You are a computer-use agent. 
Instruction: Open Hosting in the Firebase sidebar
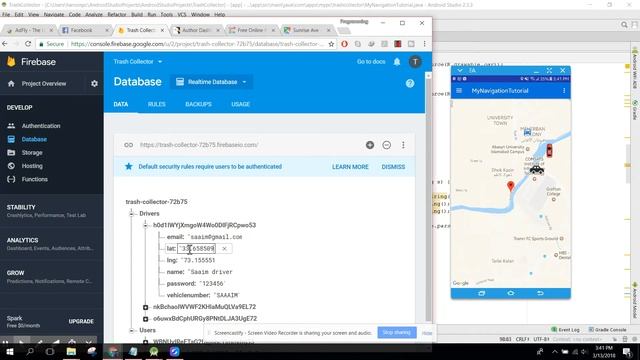pyautogui.click(x=32, y=166)
